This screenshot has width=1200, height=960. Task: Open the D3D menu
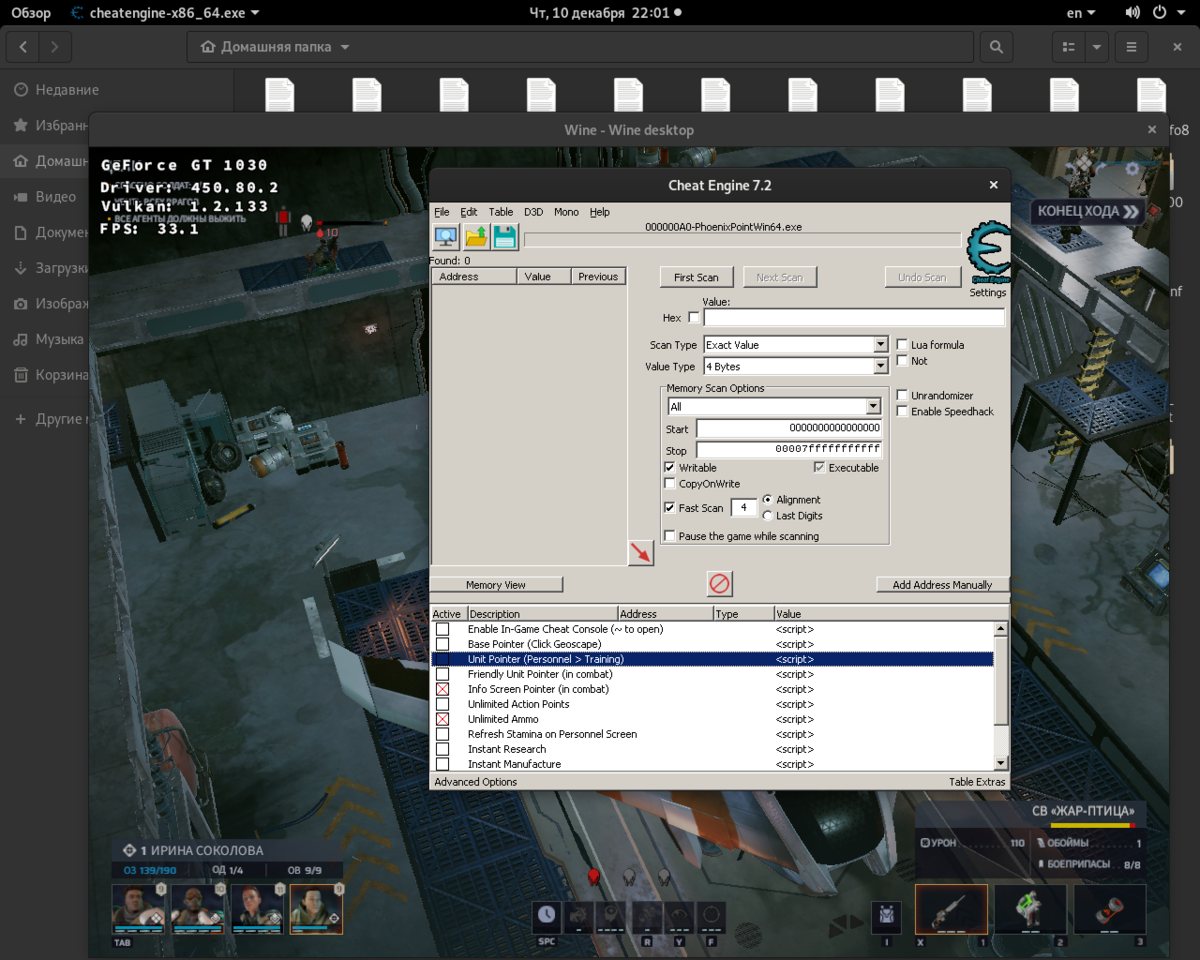point(533,212)
